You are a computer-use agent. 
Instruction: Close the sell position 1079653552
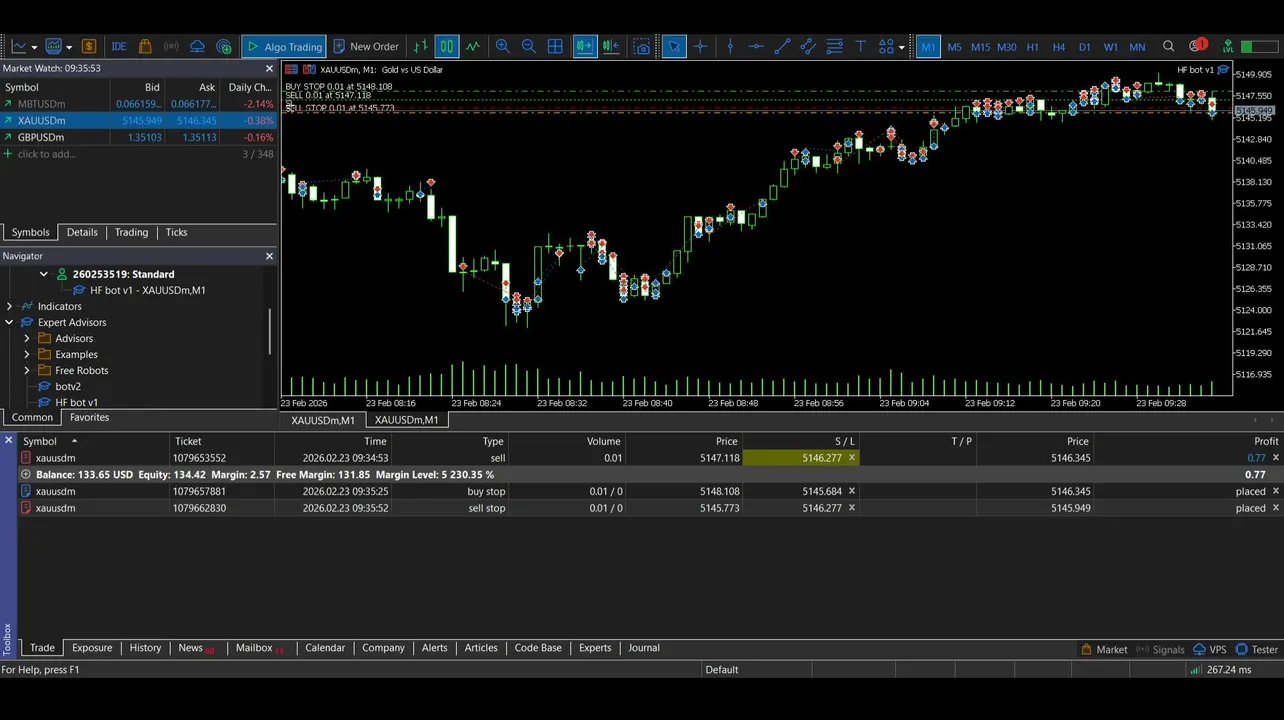(1275, 458)
